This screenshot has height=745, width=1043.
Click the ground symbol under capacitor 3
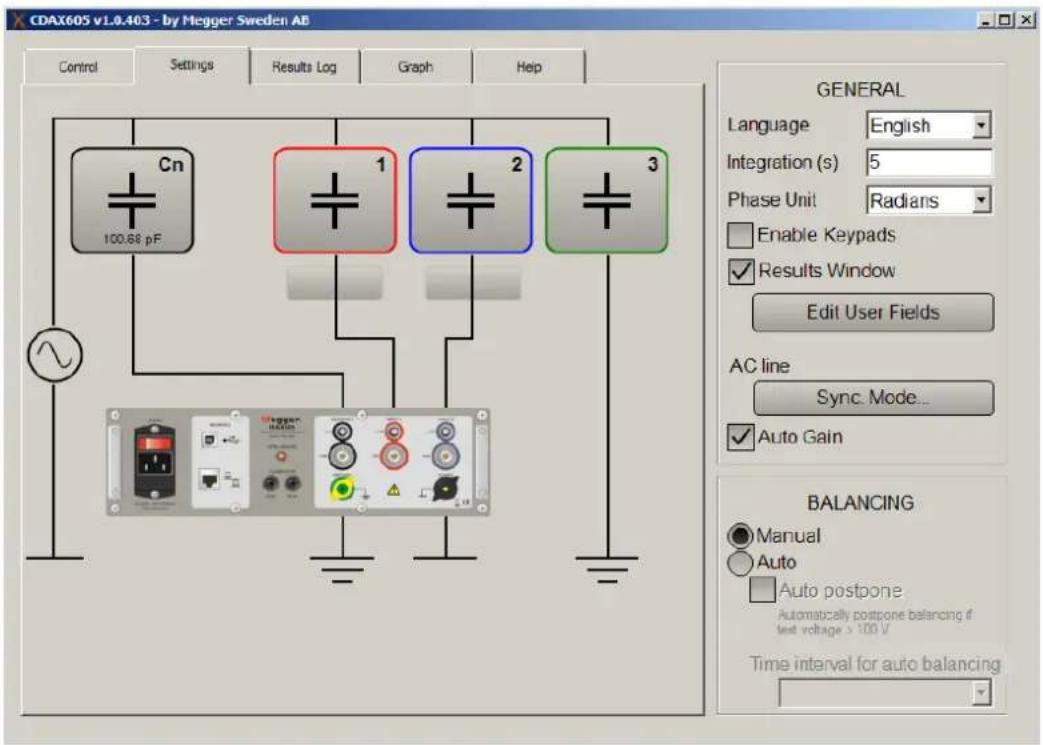coord(607,569)
